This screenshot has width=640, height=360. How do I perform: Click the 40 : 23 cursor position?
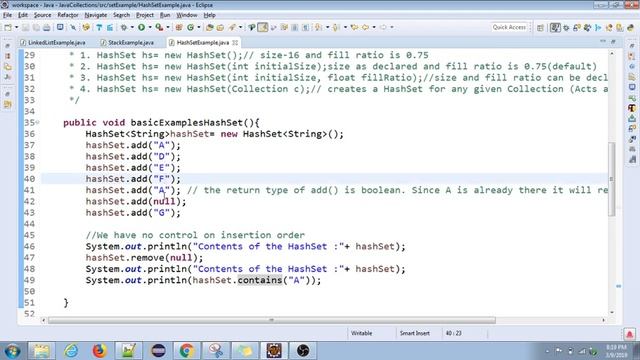(x=453, y=333)
